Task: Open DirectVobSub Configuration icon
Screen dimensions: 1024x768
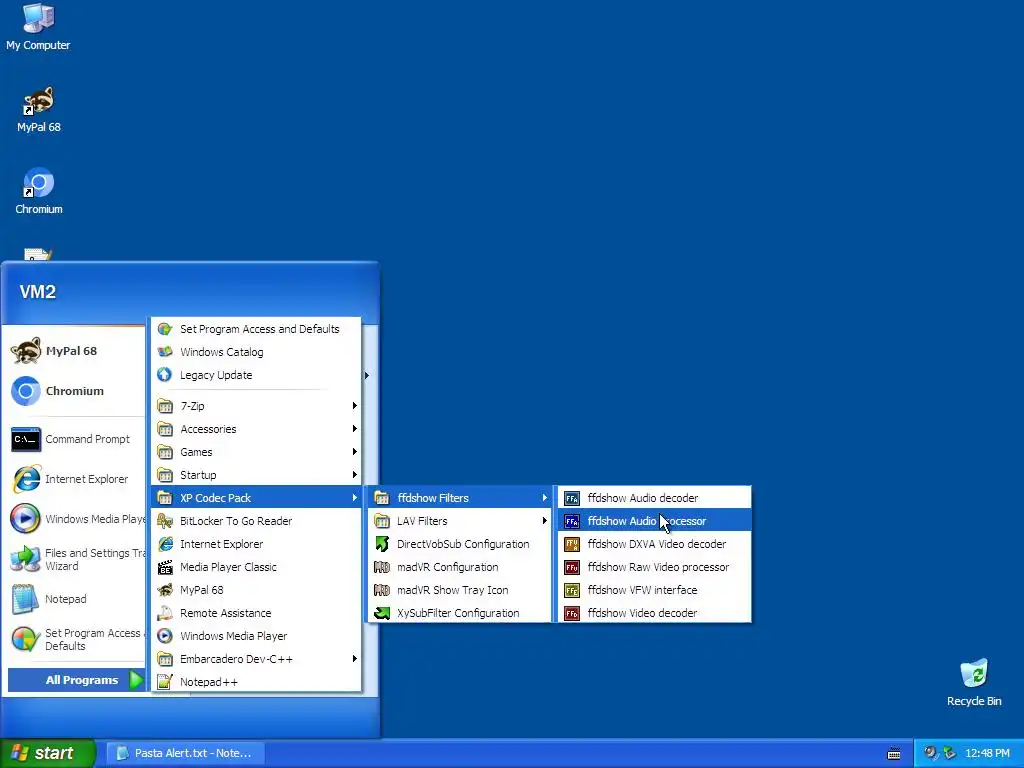Action: [x=382, y=543]
